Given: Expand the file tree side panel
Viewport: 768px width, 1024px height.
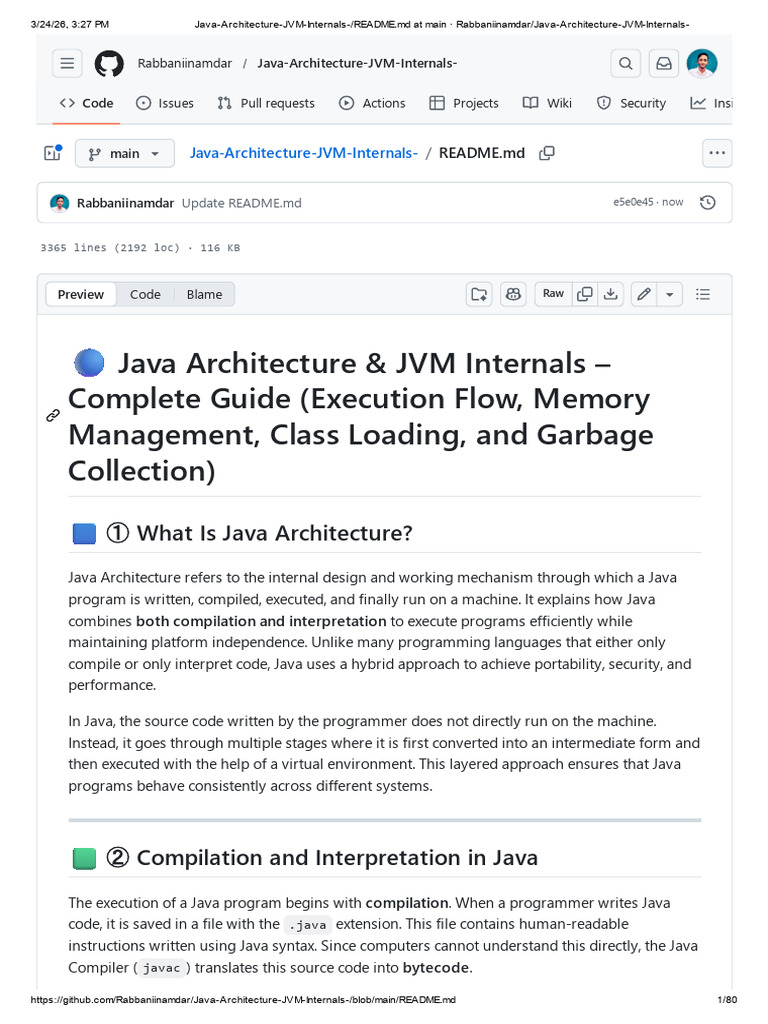Looking at the screenshot, I should click(52, 153).
